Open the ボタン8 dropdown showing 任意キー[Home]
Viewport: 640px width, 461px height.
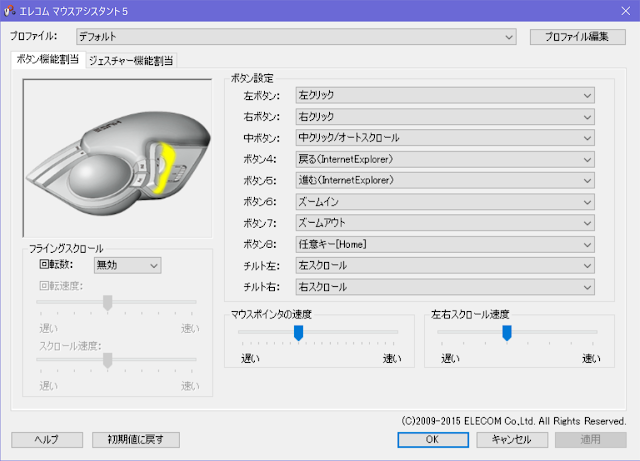[445, 245]
